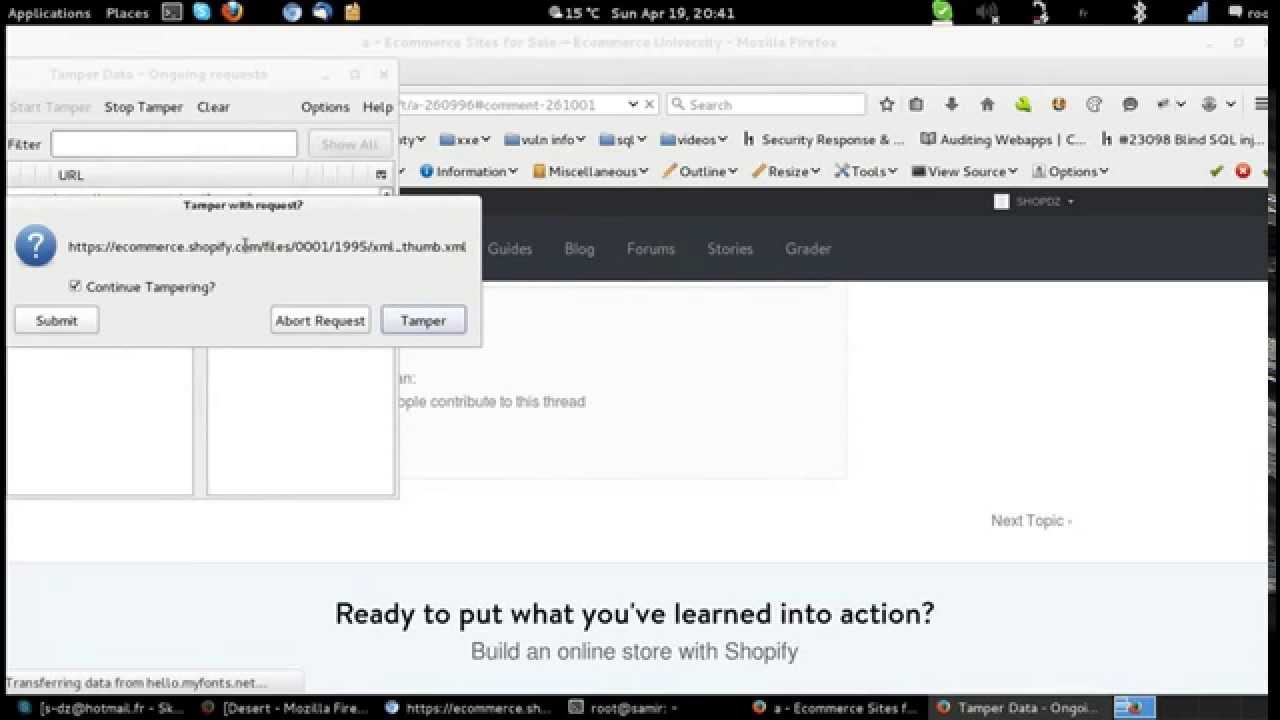Viewport: 1280px width, 720px height.
Task: Open the Forums navigation link
Action: pos(651,249)
